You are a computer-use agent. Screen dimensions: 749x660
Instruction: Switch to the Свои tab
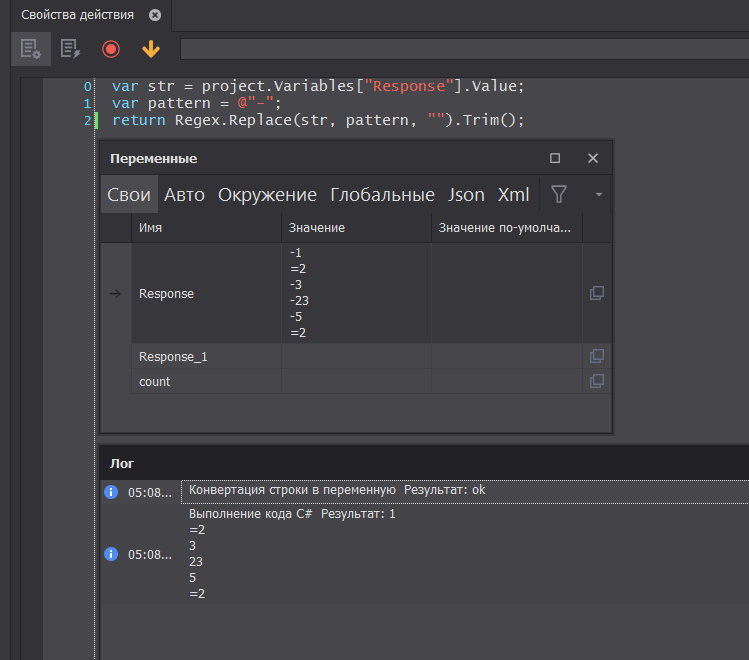[129, 195]
